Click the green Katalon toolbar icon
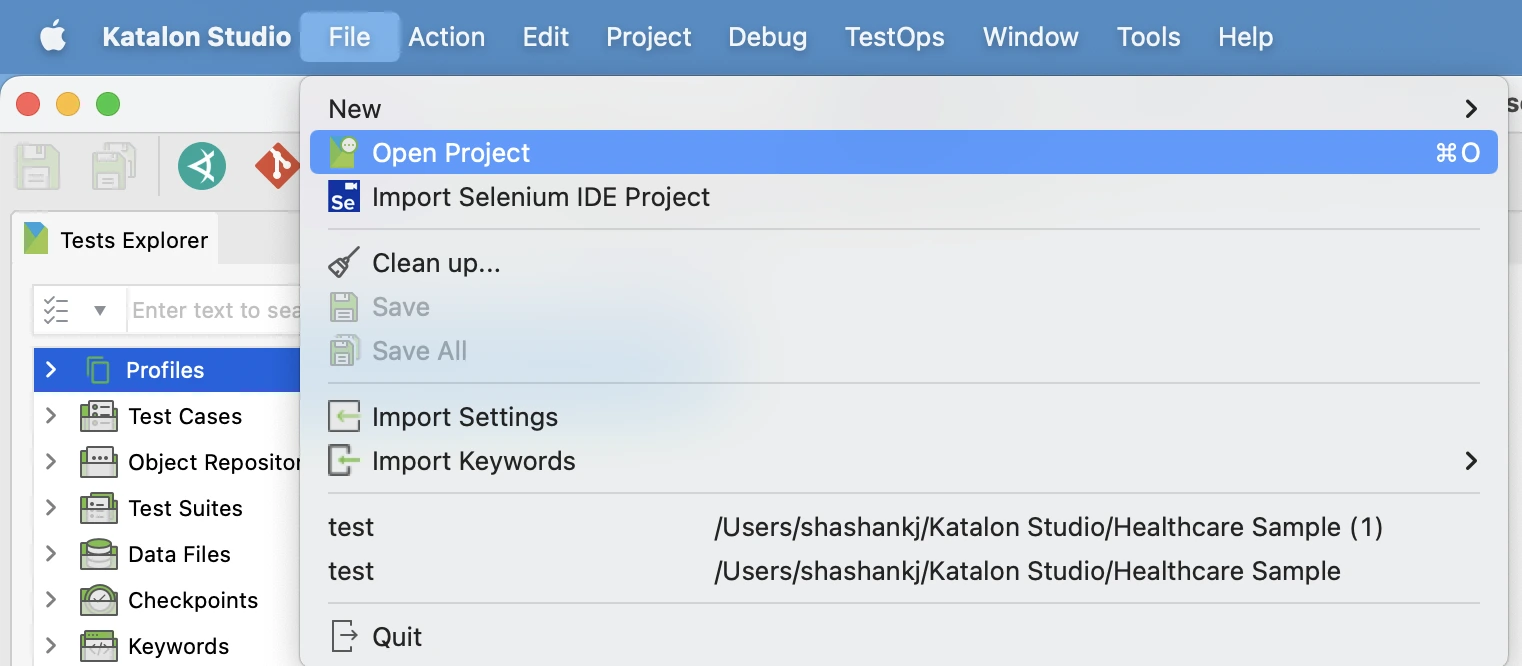Viewport: 1522px width, 666px height. pyautogui.click(x=202, y=166)
